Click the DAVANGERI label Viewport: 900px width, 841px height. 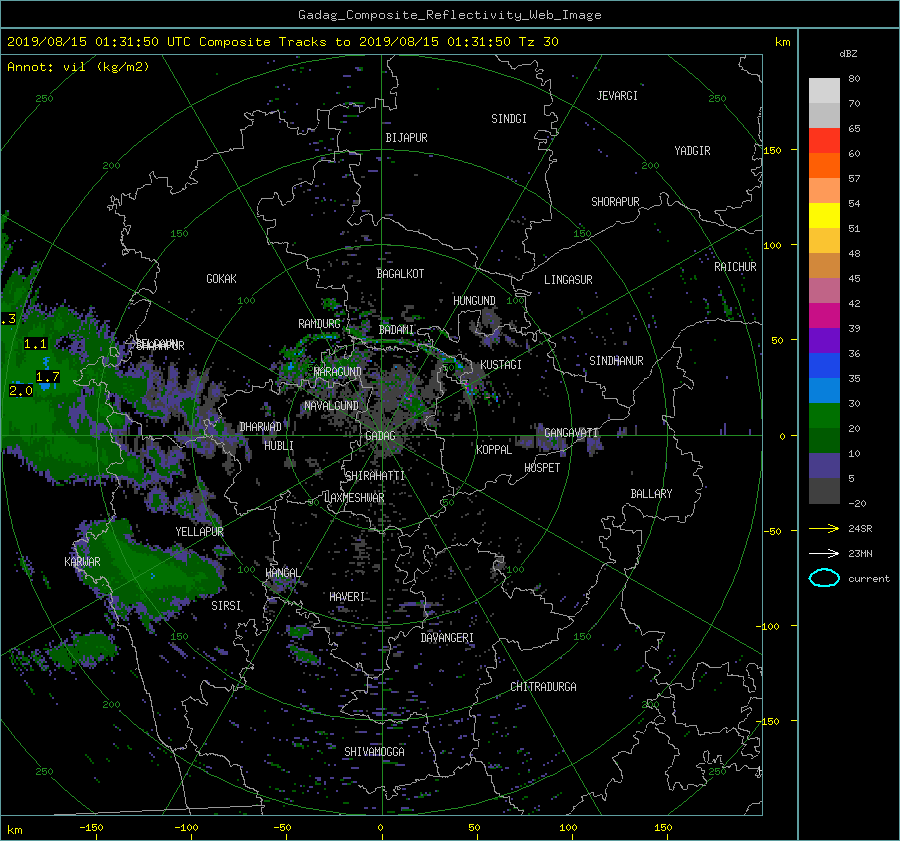click(447, 638)
